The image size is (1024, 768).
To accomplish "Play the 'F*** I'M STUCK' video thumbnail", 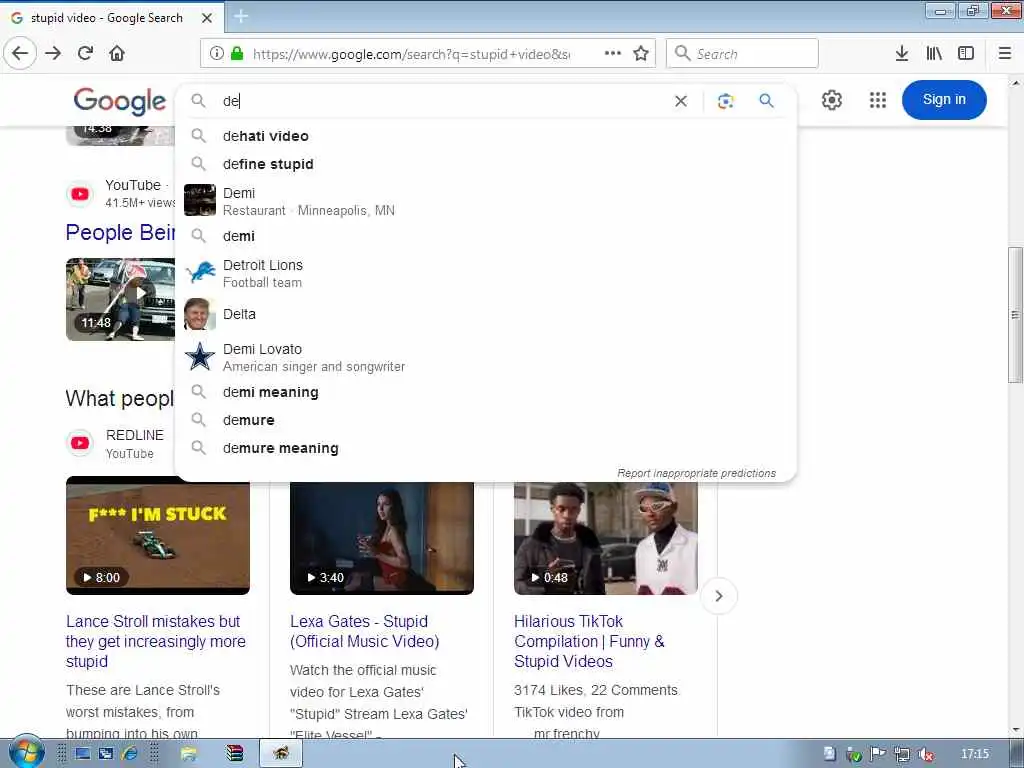I will click(x=157, y=538).
